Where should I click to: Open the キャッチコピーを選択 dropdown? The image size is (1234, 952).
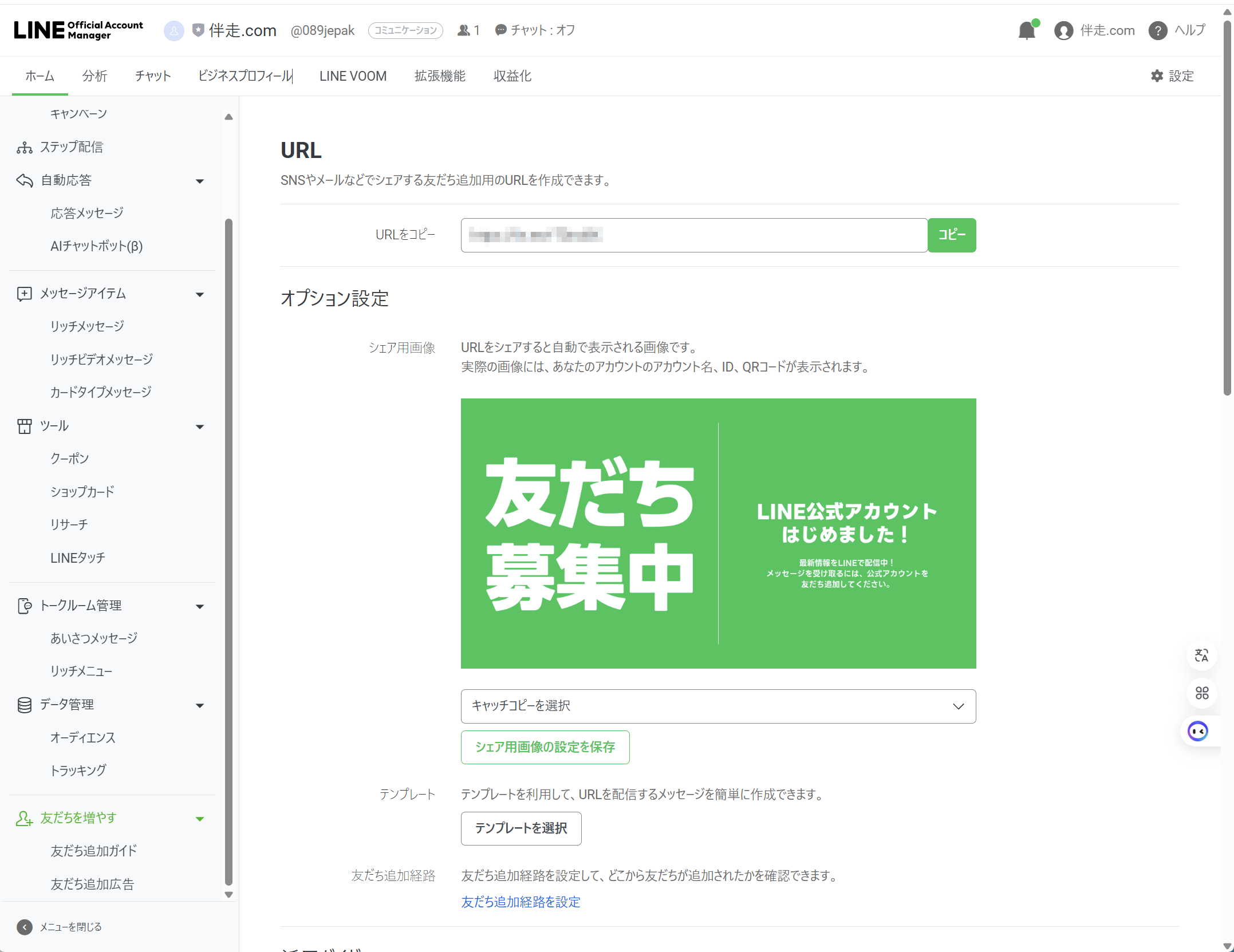click(718, 706)
